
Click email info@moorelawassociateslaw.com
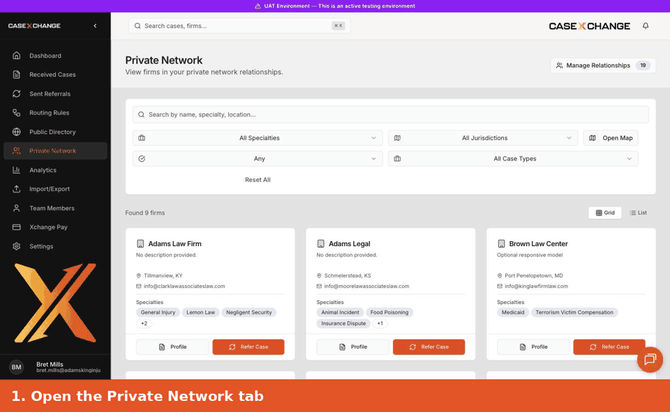tap(367, 286)
